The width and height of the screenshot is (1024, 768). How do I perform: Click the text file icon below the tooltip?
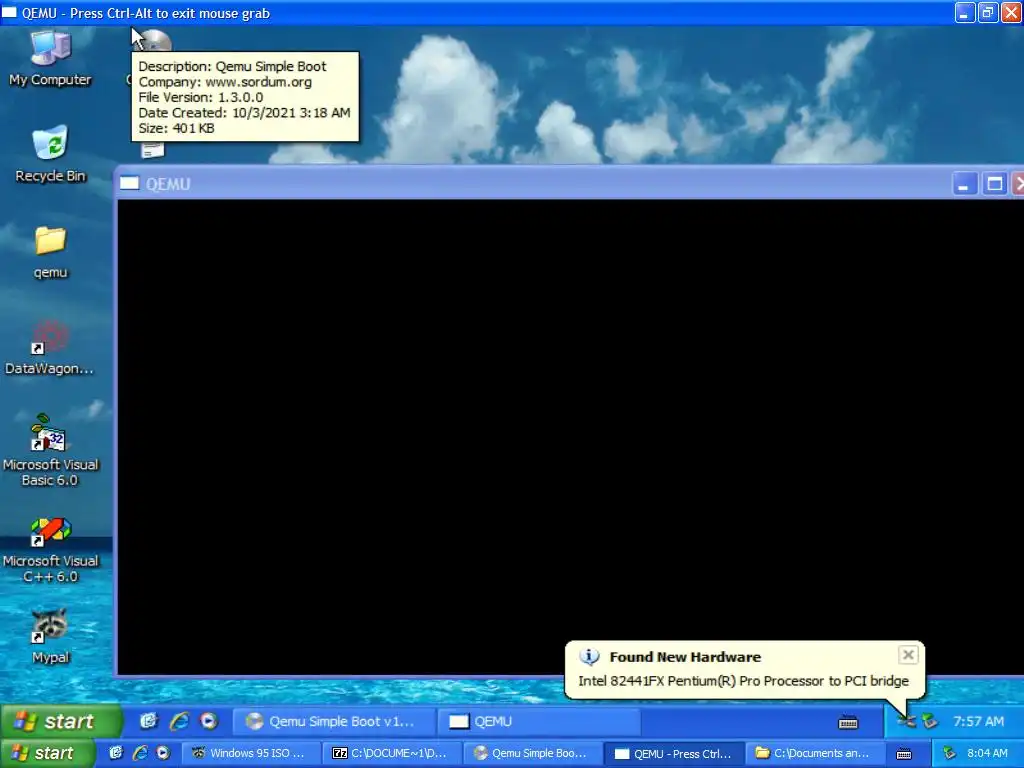[x=152, y=150]
